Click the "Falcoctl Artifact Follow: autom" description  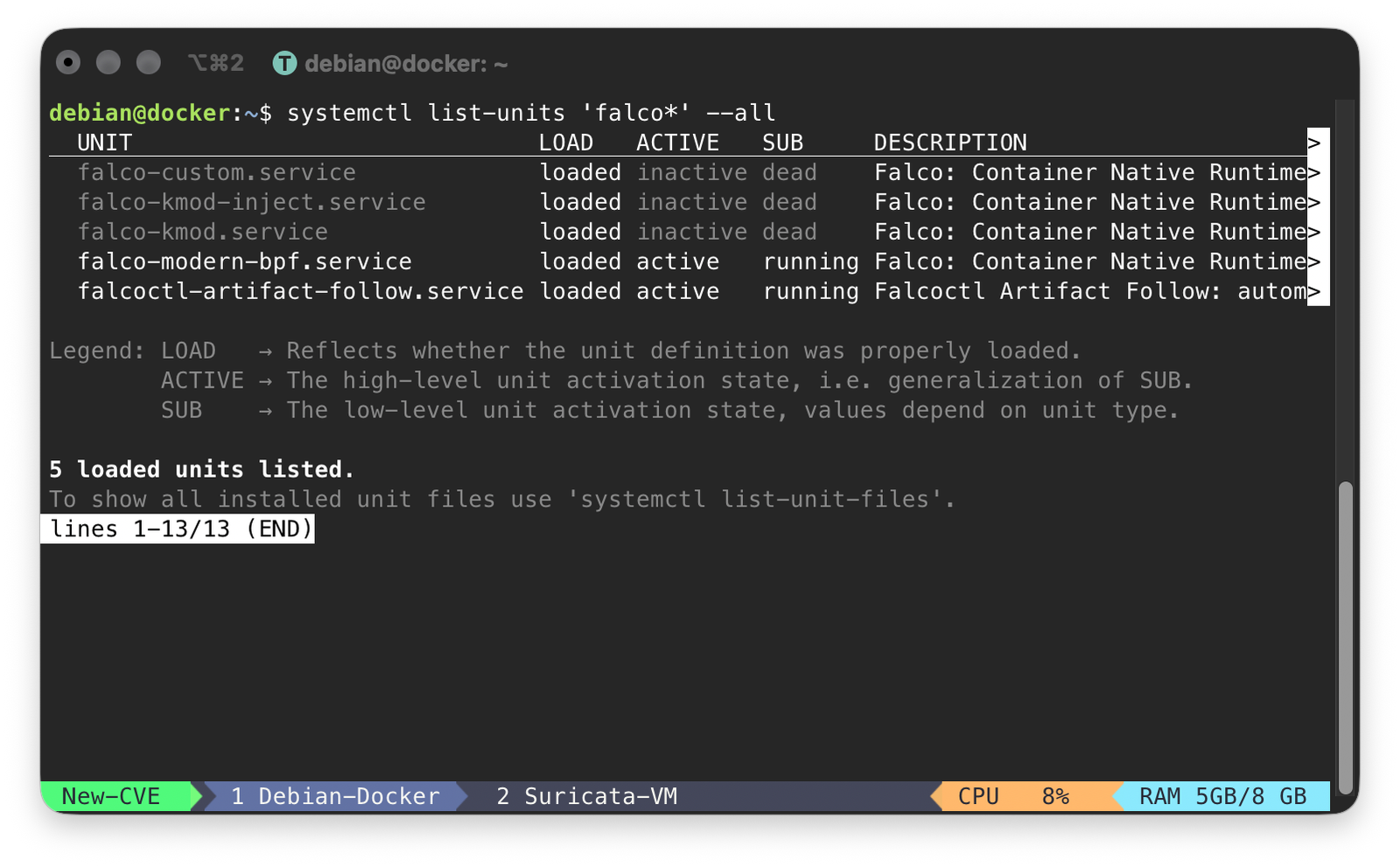[1090, 291]
